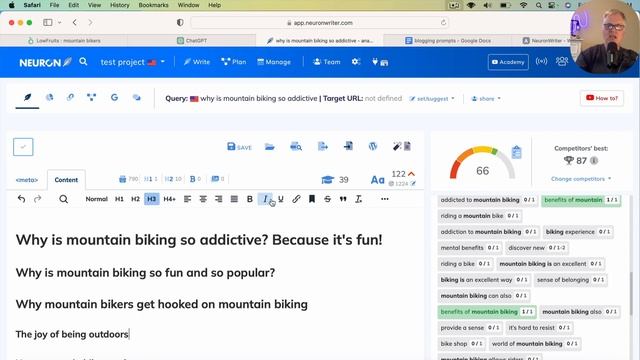The height and width of the screenshot is (360, 640).
Task: Apply H2 heading style
Action: [135, 199]
